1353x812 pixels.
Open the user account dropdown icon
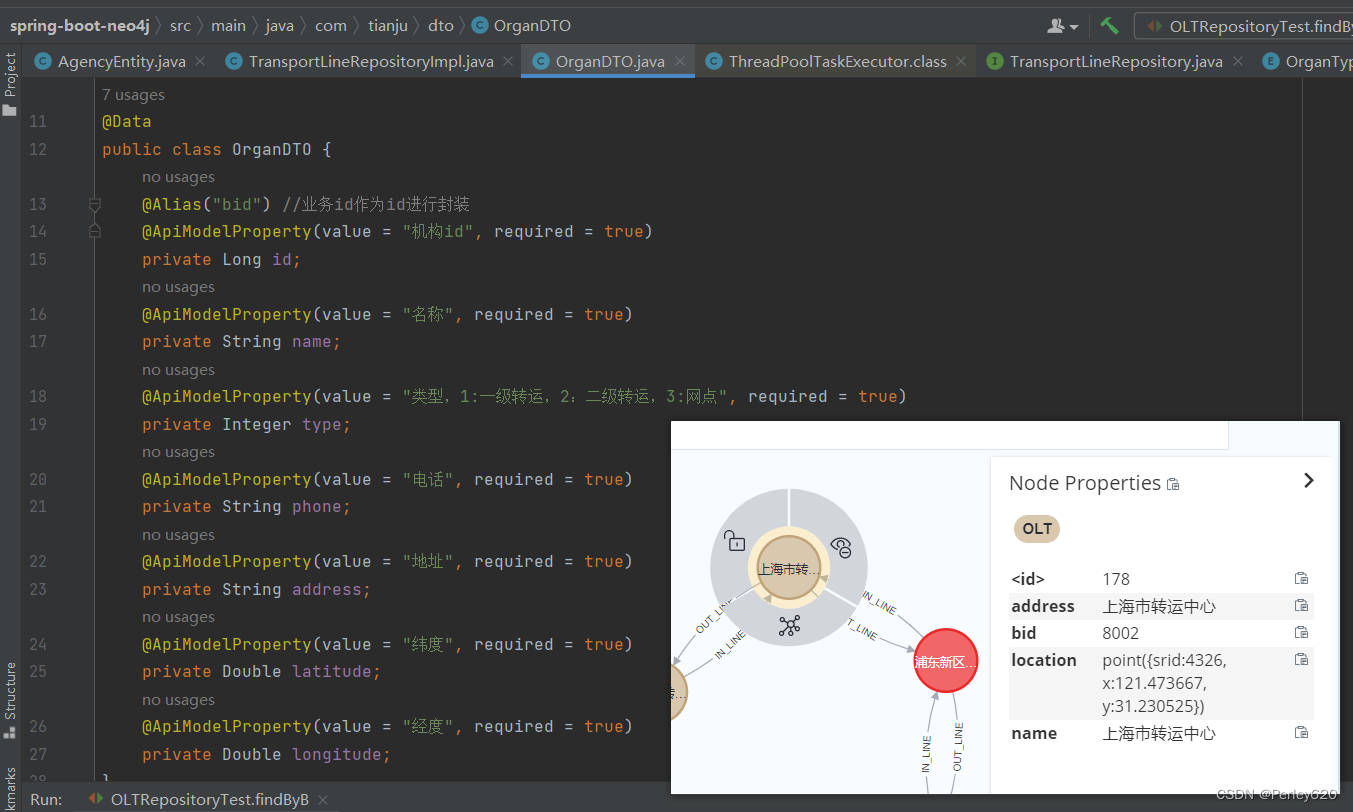pyautogui.click(x=1062, y=26)
